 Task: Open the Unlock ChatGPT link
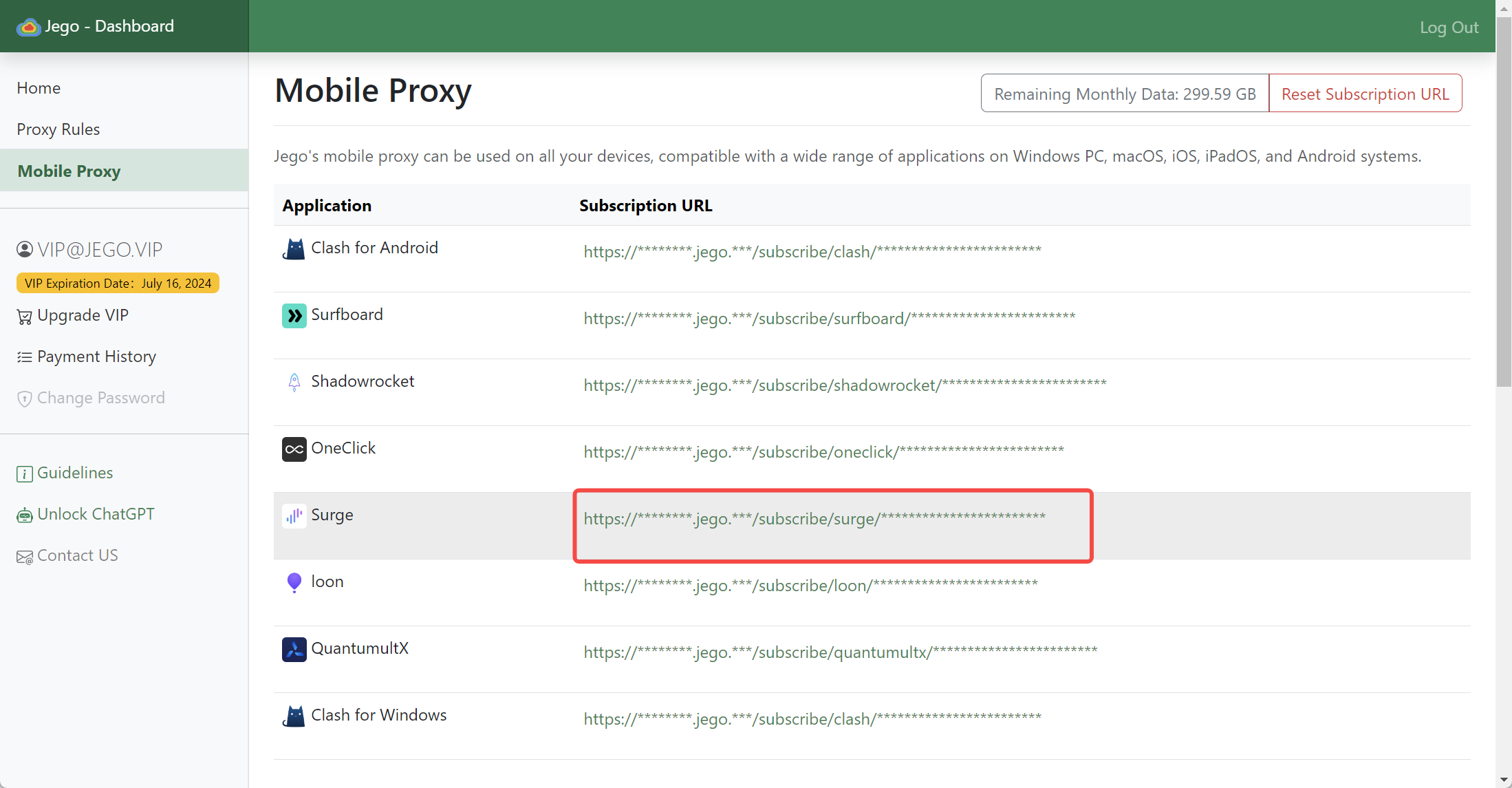tap(96, 514)
